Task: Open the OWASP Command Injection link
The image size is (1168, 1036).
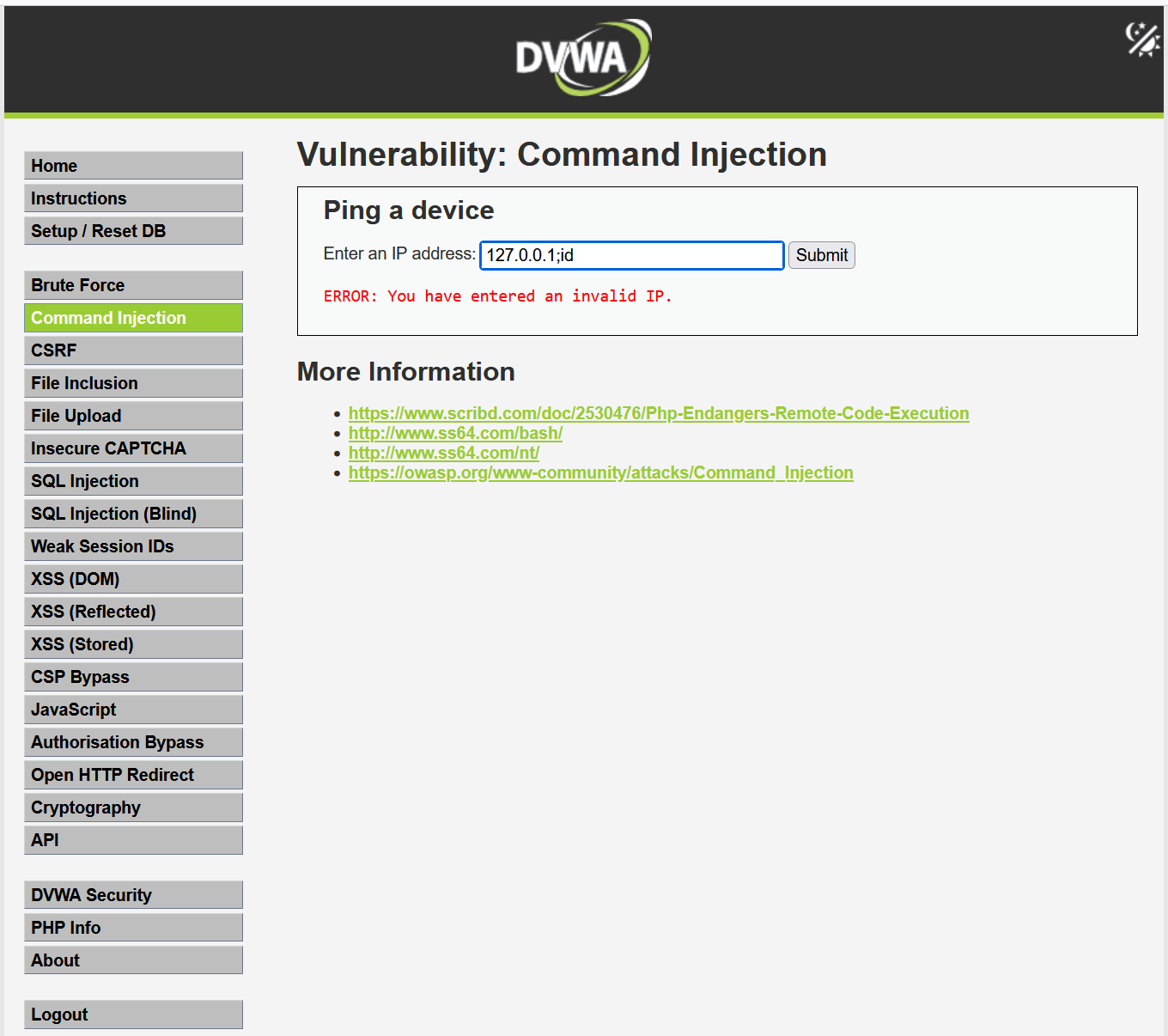Action: (x=600, y=472)
